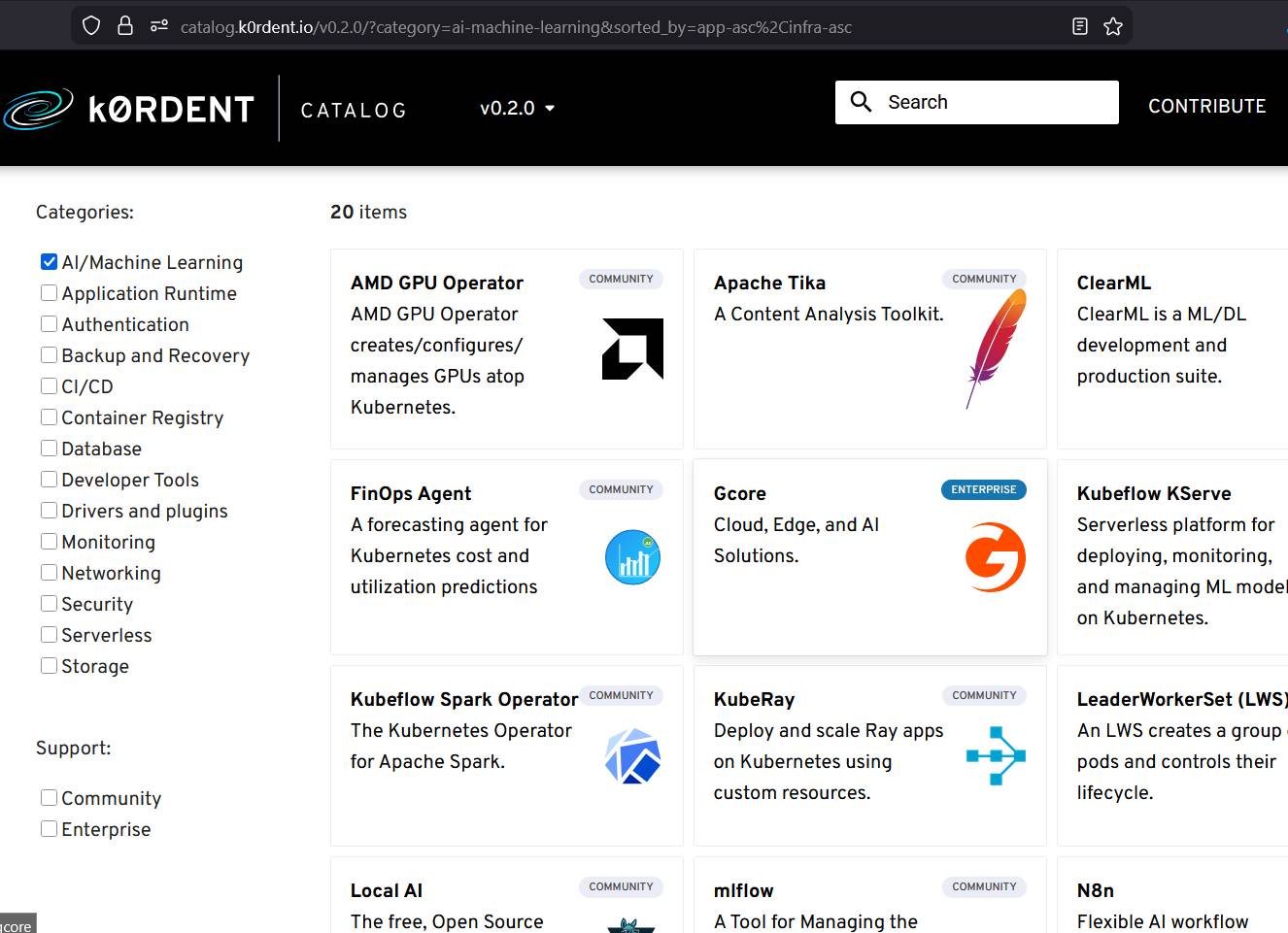Viewport: 1288px width, 933px height.
Task: Click the padlock site security icon
Action: click(x=125, y=26)
